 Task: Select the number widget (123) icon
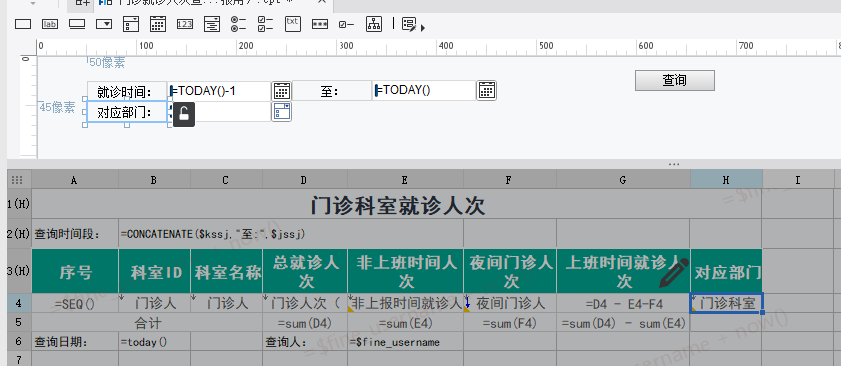pos(185,24)
